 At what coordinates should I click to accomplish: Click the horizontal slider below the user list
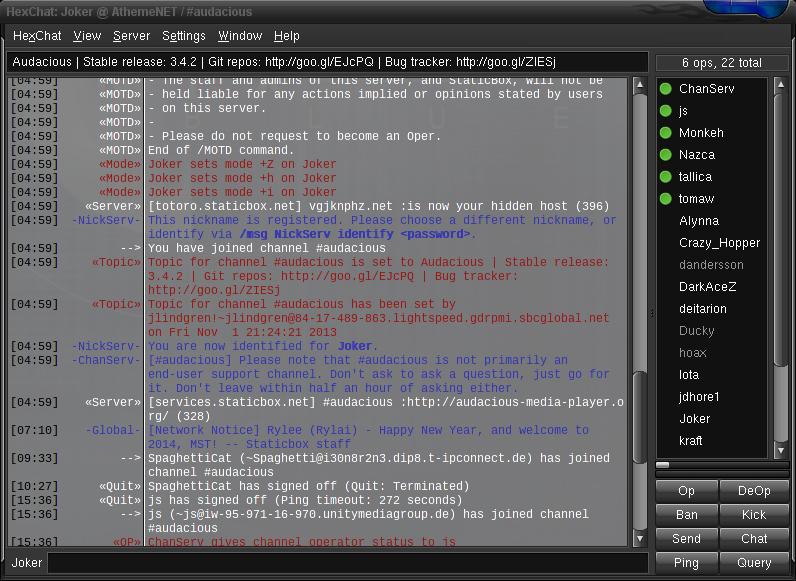tap(722, 465)
